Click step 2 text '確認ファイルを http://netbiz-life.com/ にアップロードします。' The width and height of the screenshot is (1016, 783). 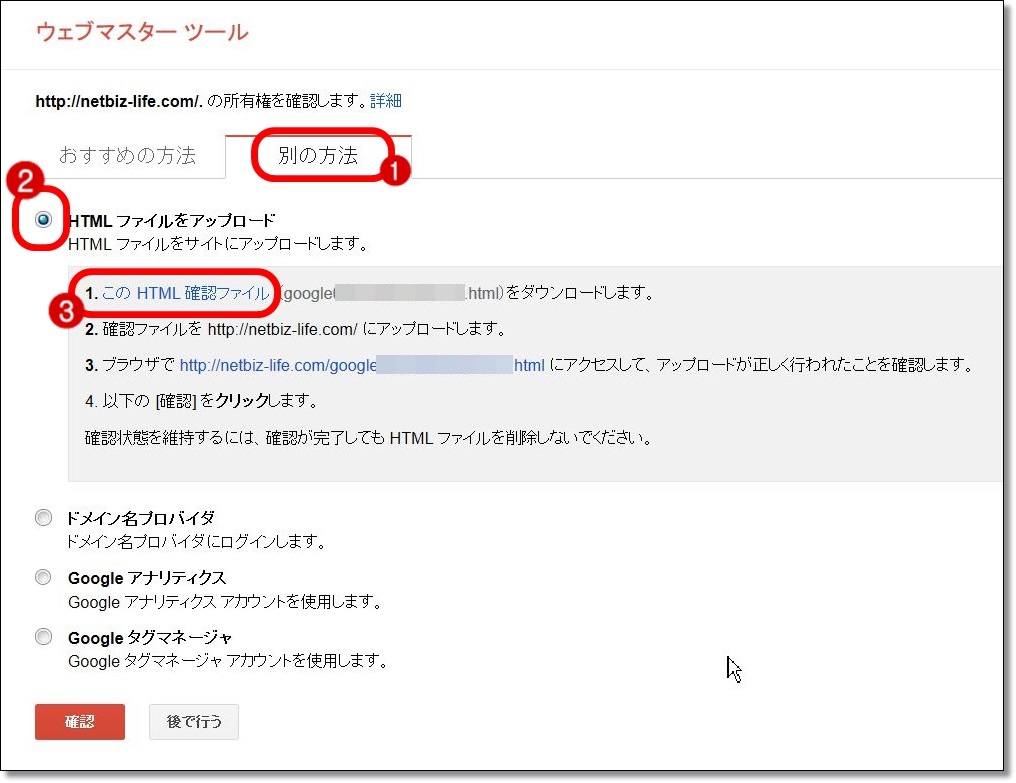click(x=304, y=329)
